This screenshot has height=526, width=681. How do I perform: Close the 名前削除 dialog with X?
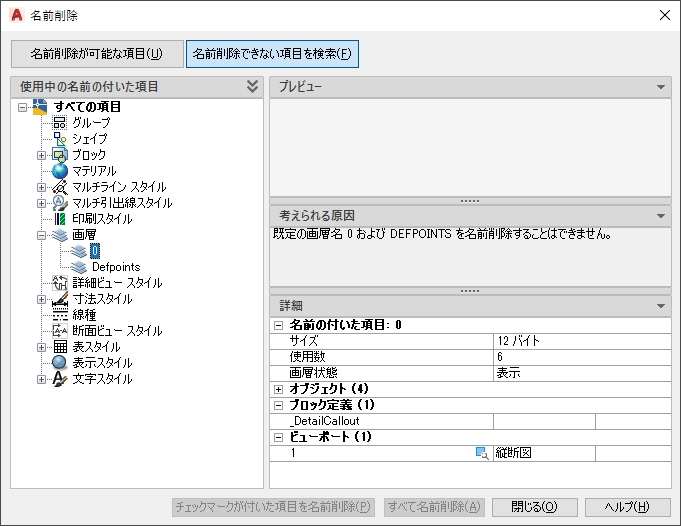(664, 15)
